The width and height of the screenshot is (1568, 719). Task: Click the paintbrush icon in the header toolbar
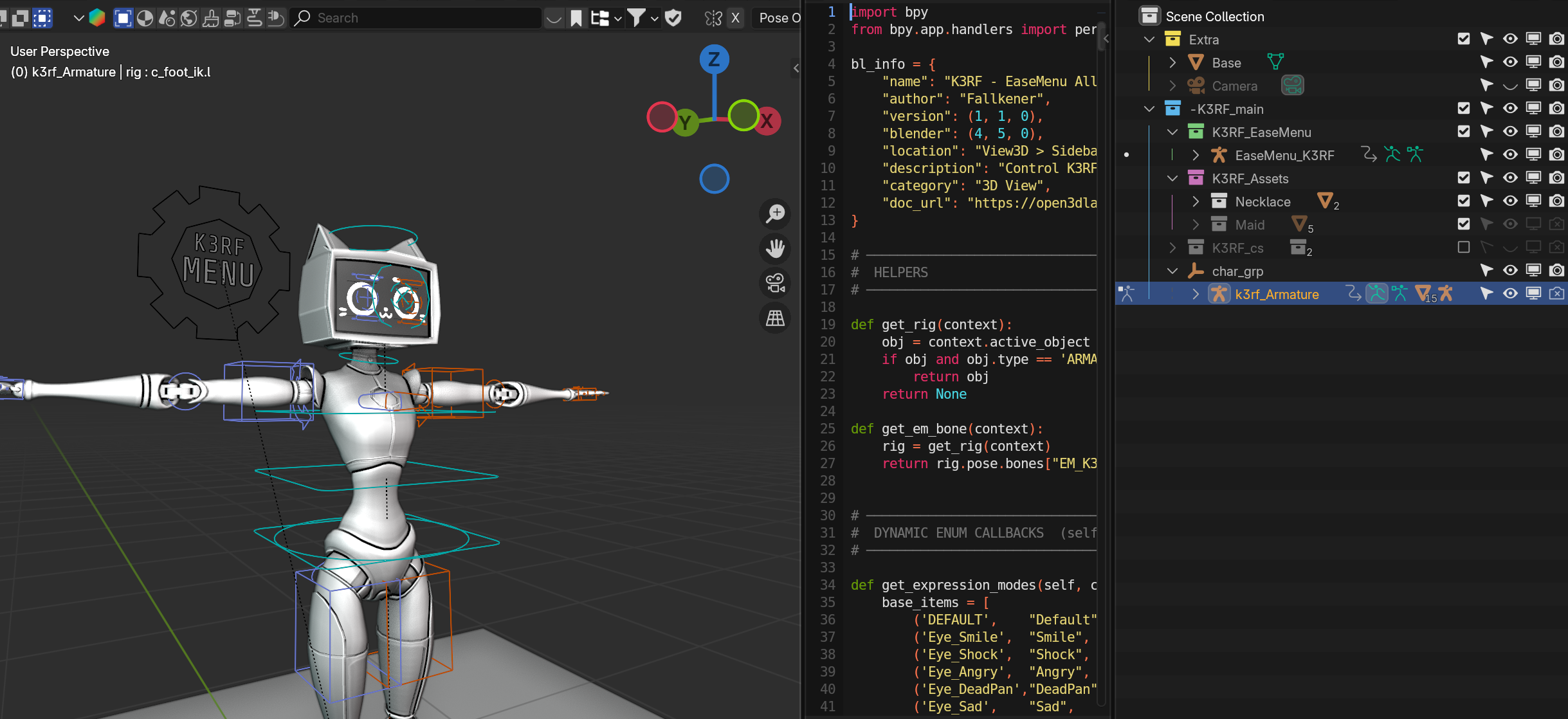(210, 18)
